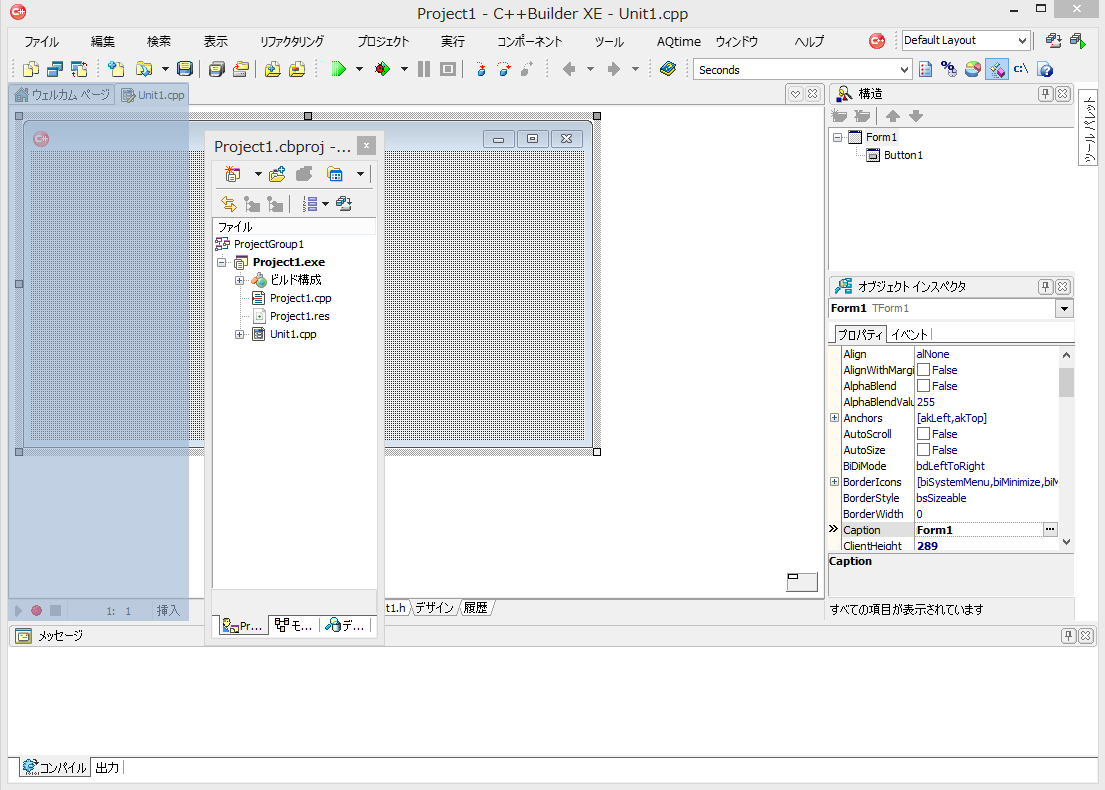Screen dimensions: 1105x790
Task: Toggle the AlphaBlend checkbox
Action: coord(924,386)
